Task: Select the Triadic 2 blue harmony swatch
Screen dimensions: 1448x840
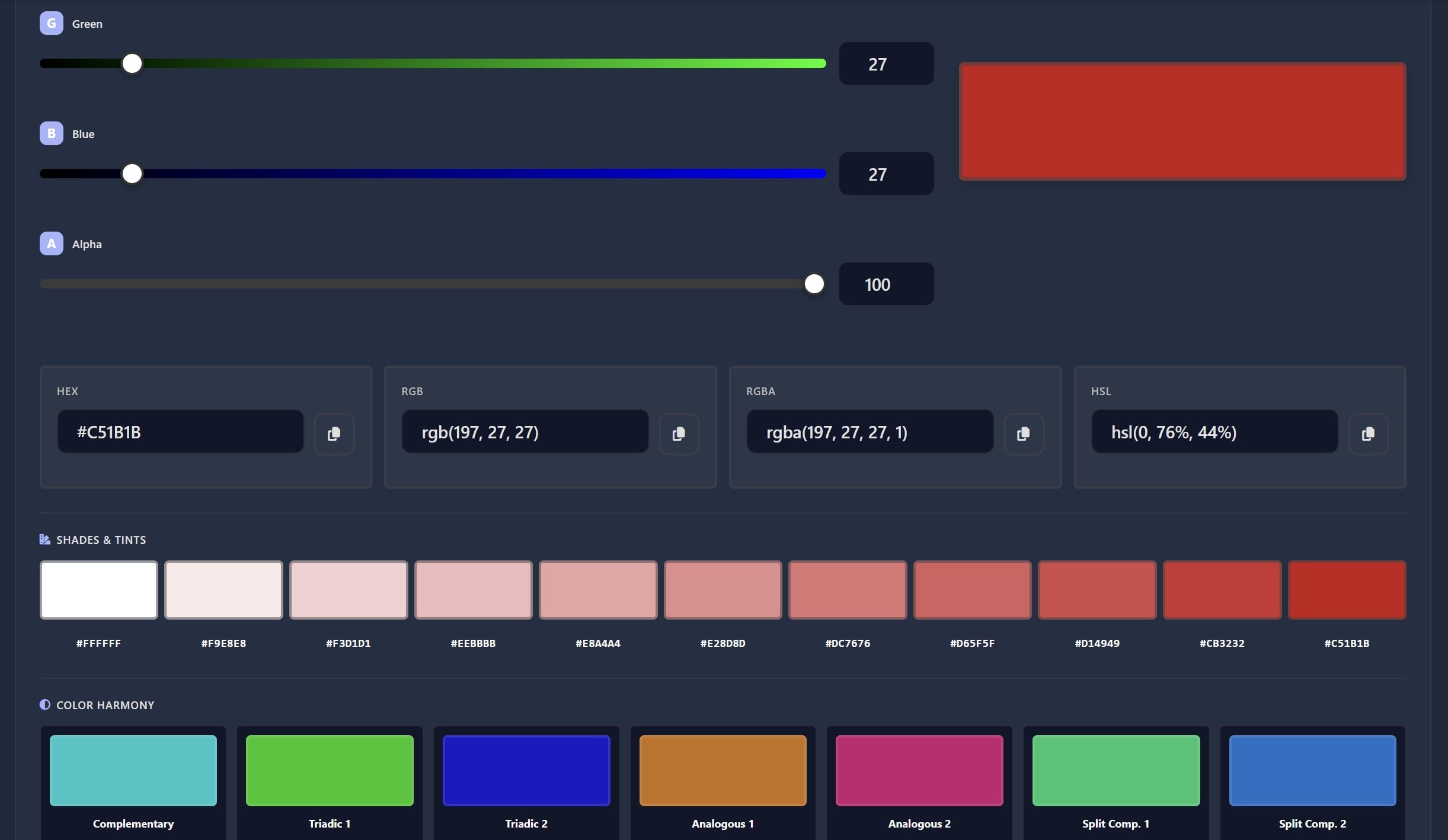Action: [x=526, y=770]
